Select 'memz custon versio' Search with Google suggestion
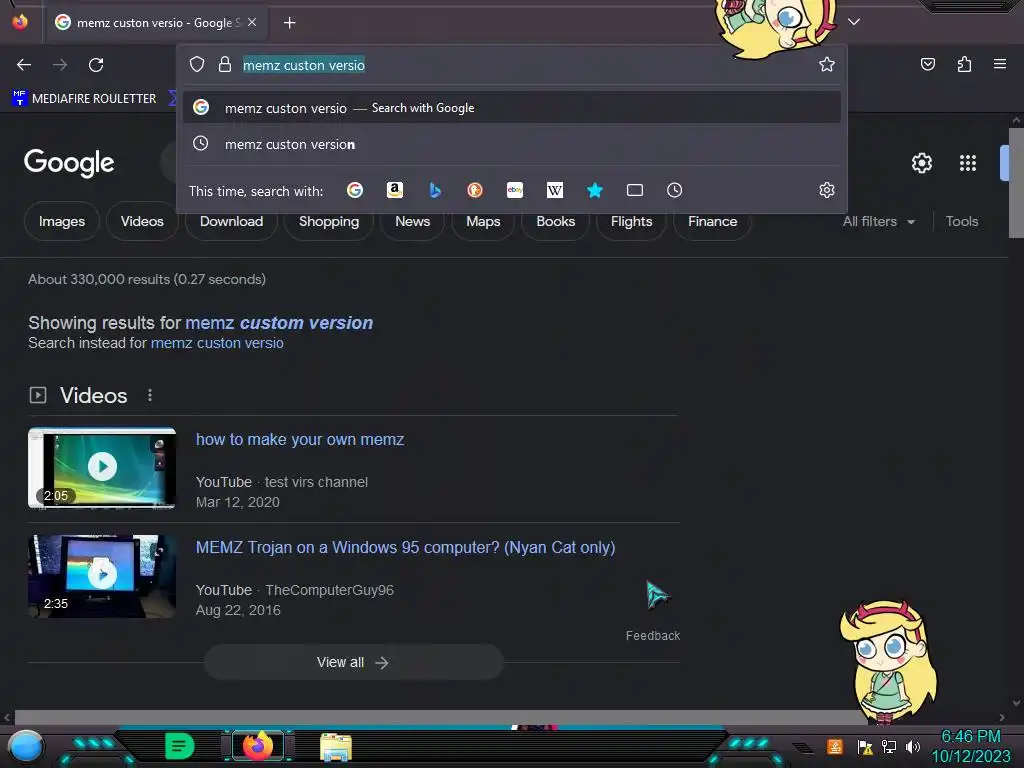This screenshot has width=1024, height=768. [512, 108]
